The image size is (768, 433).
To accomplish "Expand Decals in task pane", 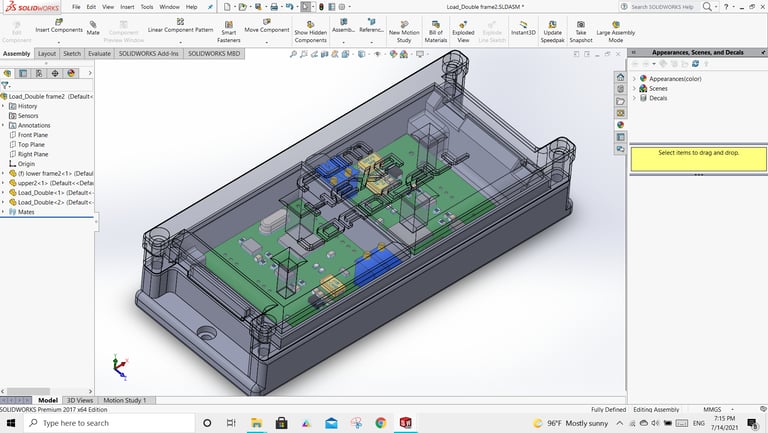I will point(634,98).
